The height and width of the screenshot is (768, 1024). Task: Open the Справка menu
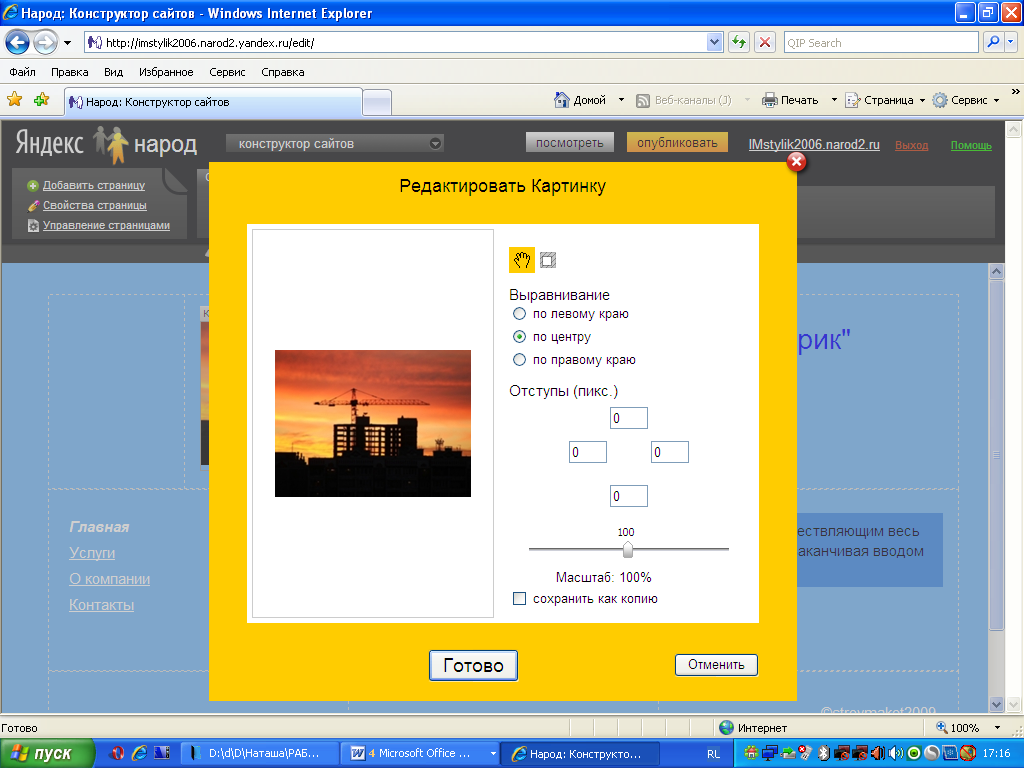(x=283, y=72)
